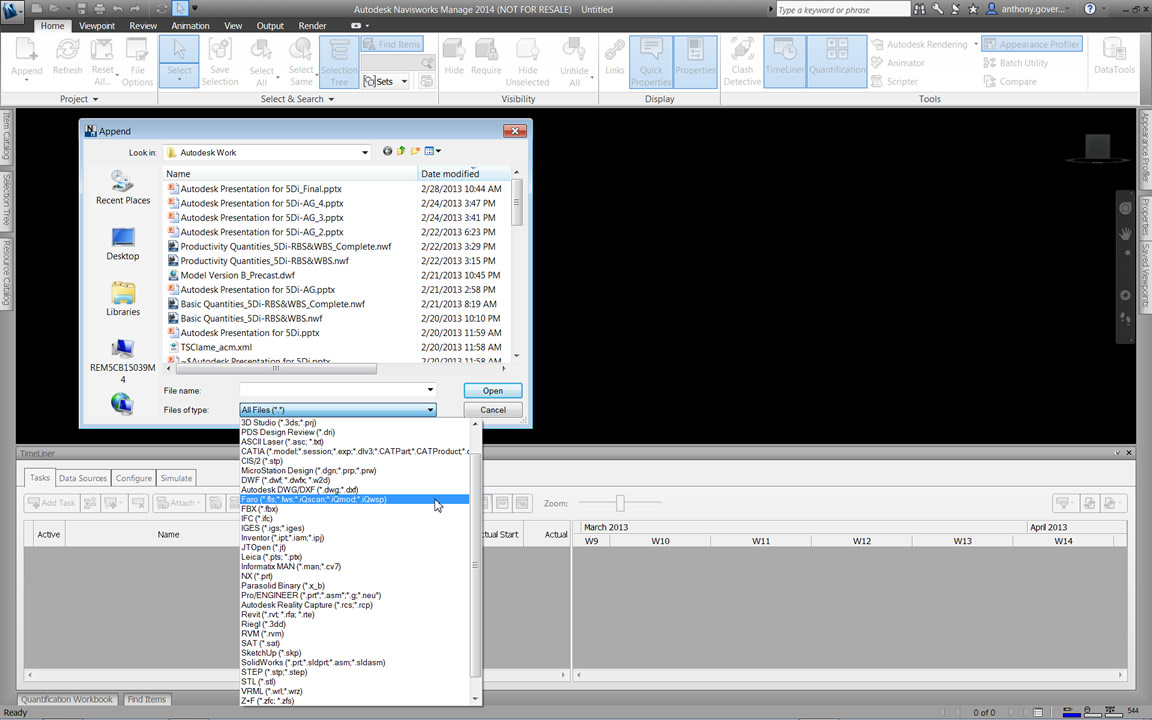Click the Links tool in Display panel
This screenshot has width=1152, height=720.
(614, 57)
